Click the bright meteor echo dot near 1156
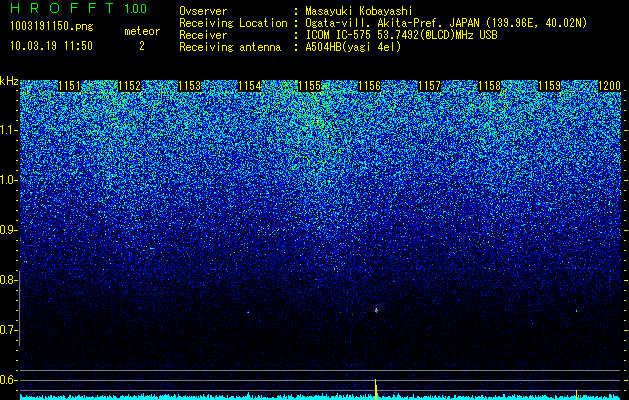 [x=376, y=310]
